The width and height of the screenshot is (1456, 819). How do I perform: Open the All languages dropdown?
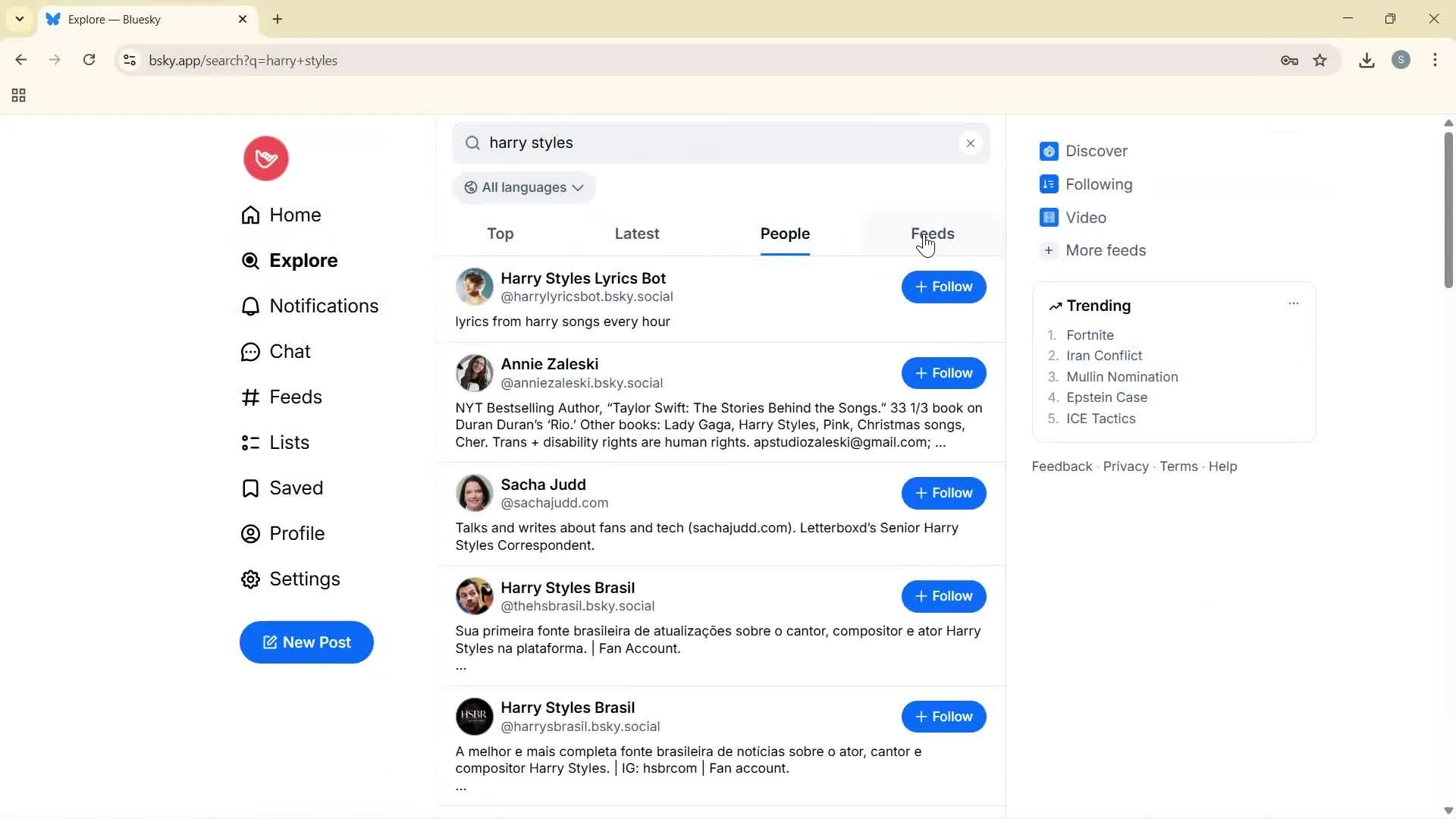tap(523, 187)
